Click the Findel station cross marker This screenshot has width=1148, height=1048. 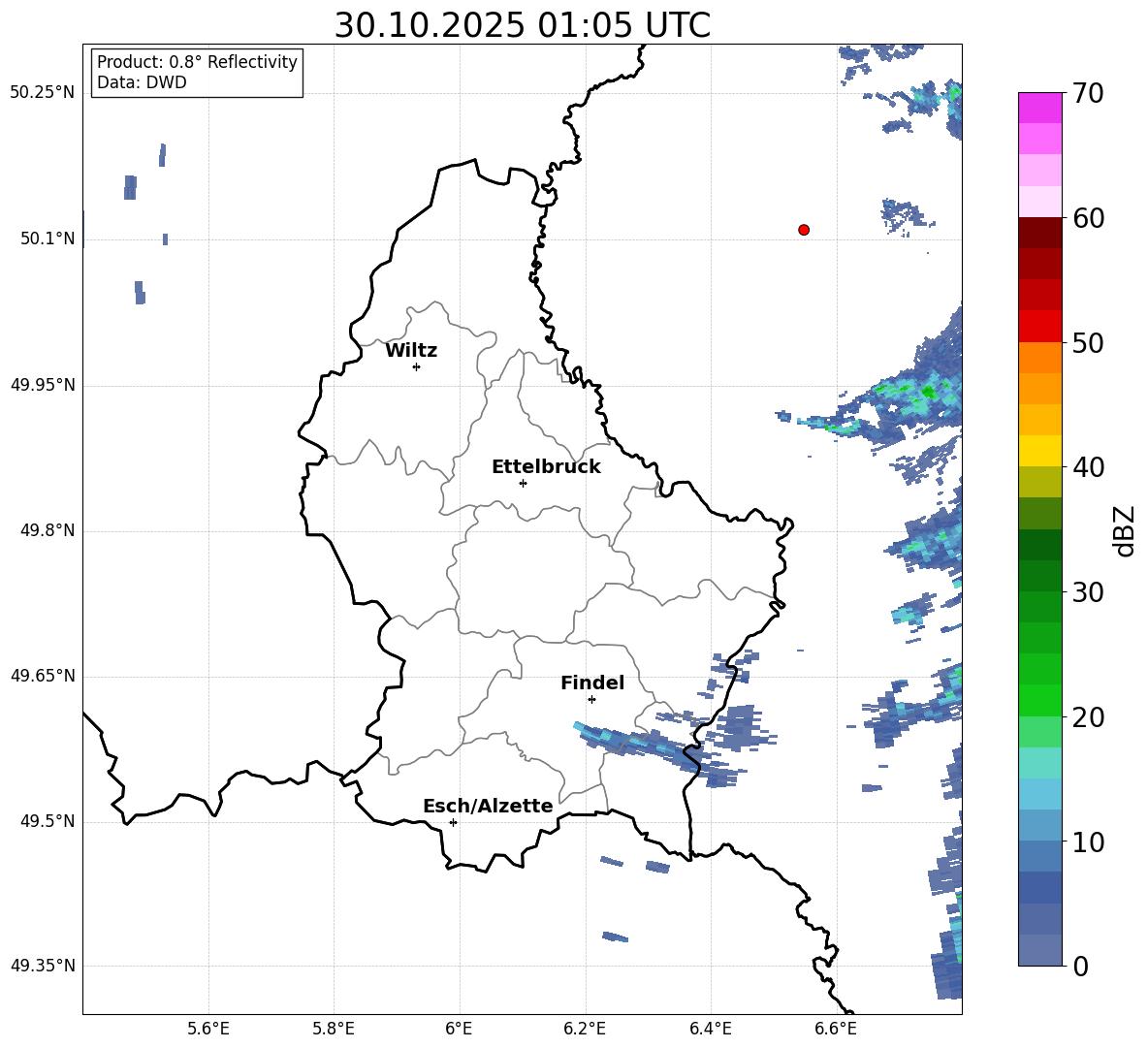(x=591, y=699)
